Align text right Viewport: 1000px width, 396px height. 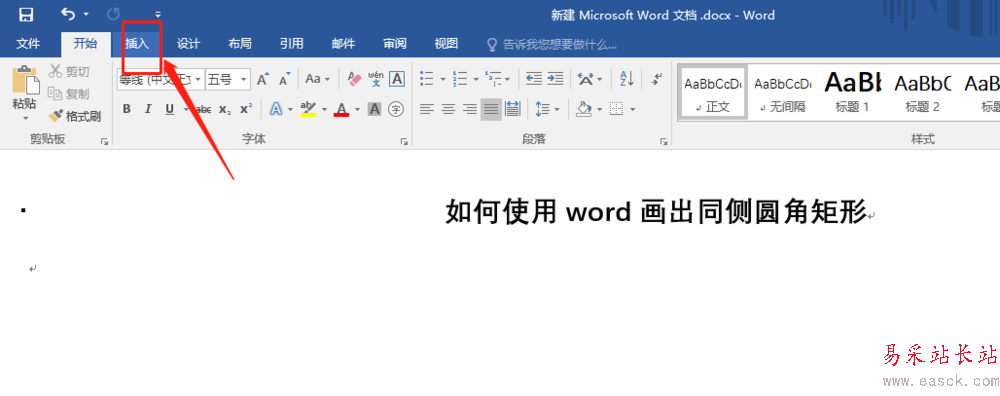pos(470,109)
